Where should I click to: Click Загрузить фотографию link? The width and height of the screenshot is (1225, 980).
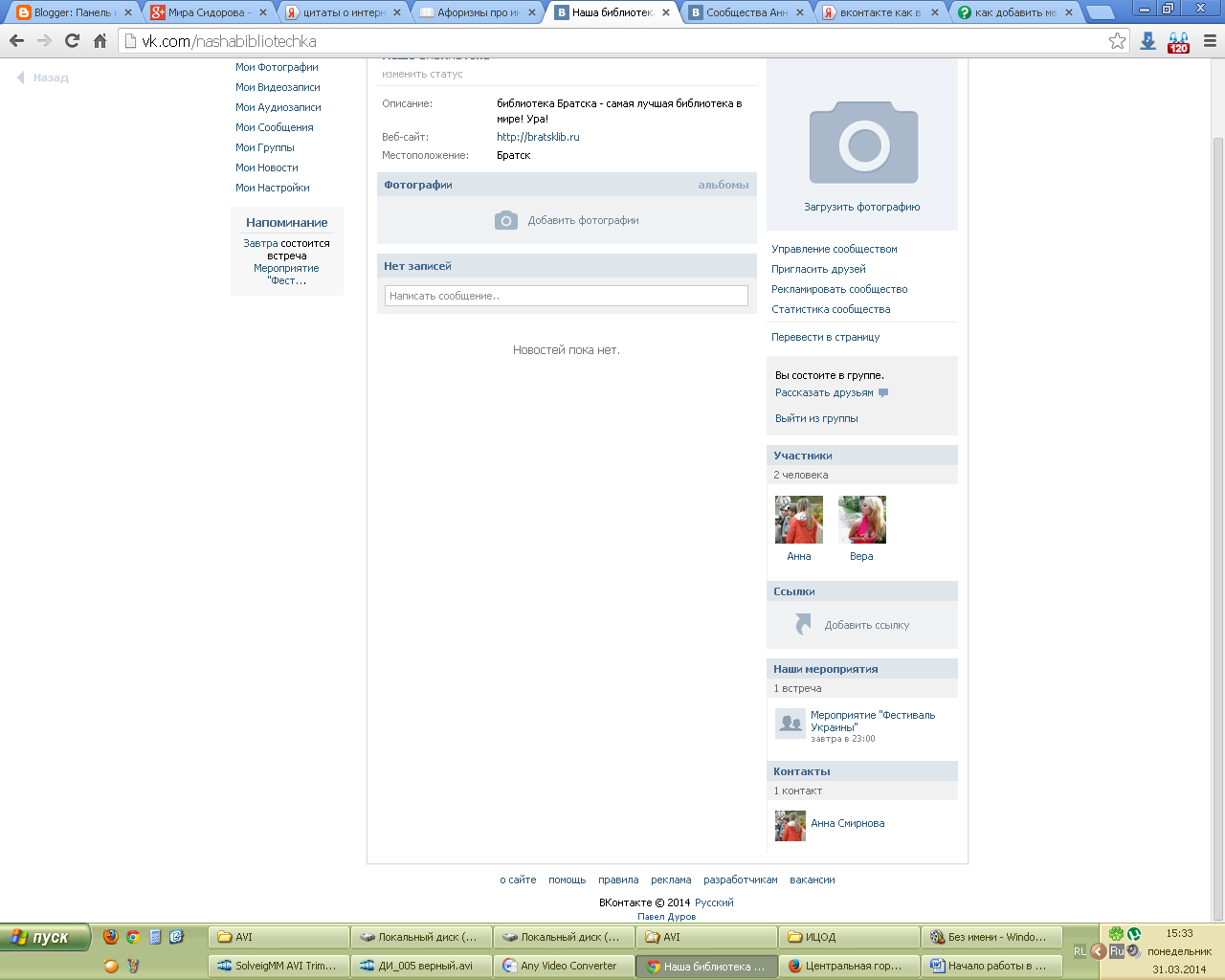pyautogui.click(x=862, y=207)
